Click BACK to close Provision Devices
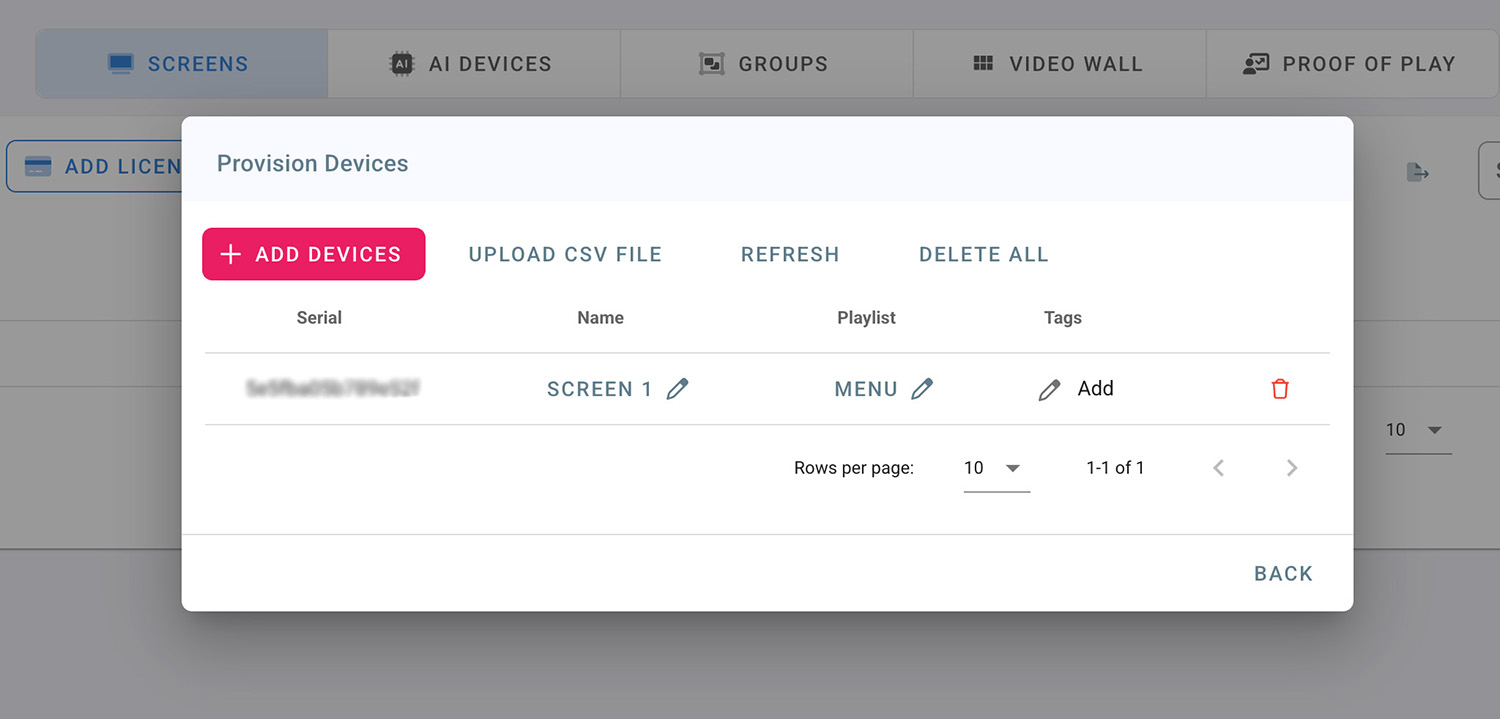 (1283, 573)
